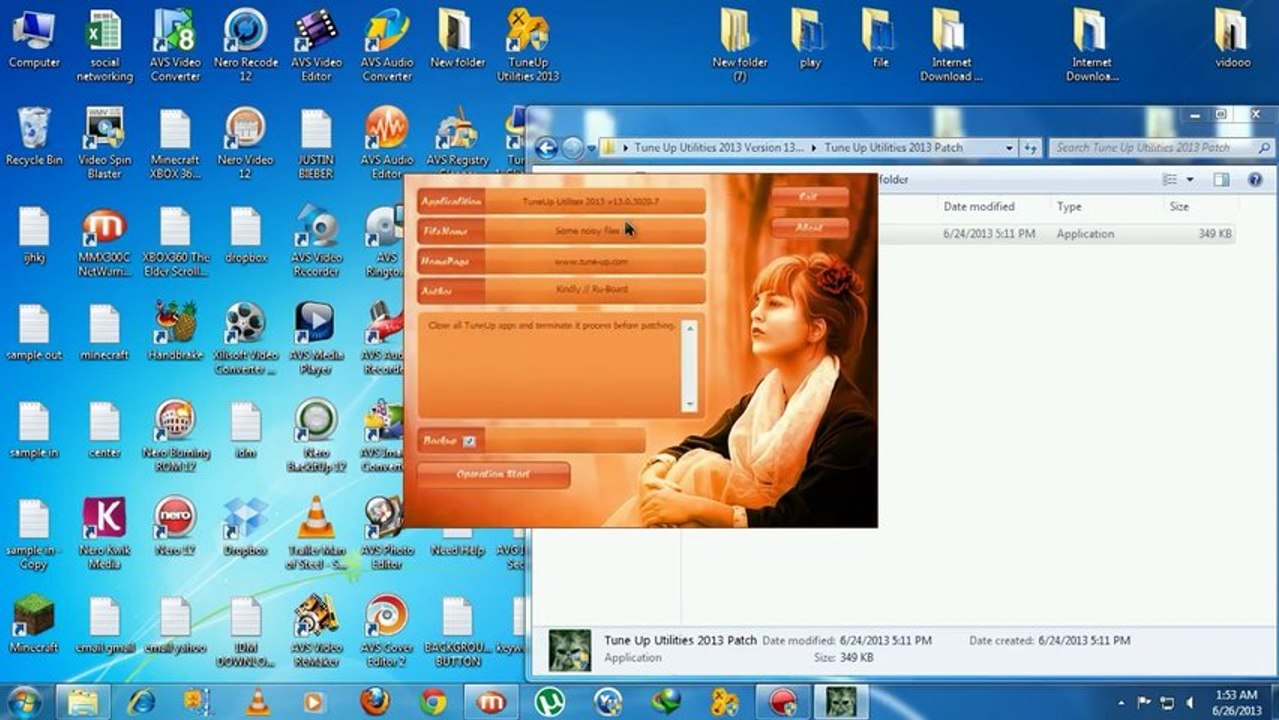1279x720 pixels.
Task: Click the taskbar clock showing 1:53 AM
Action: pos(1236,702)
